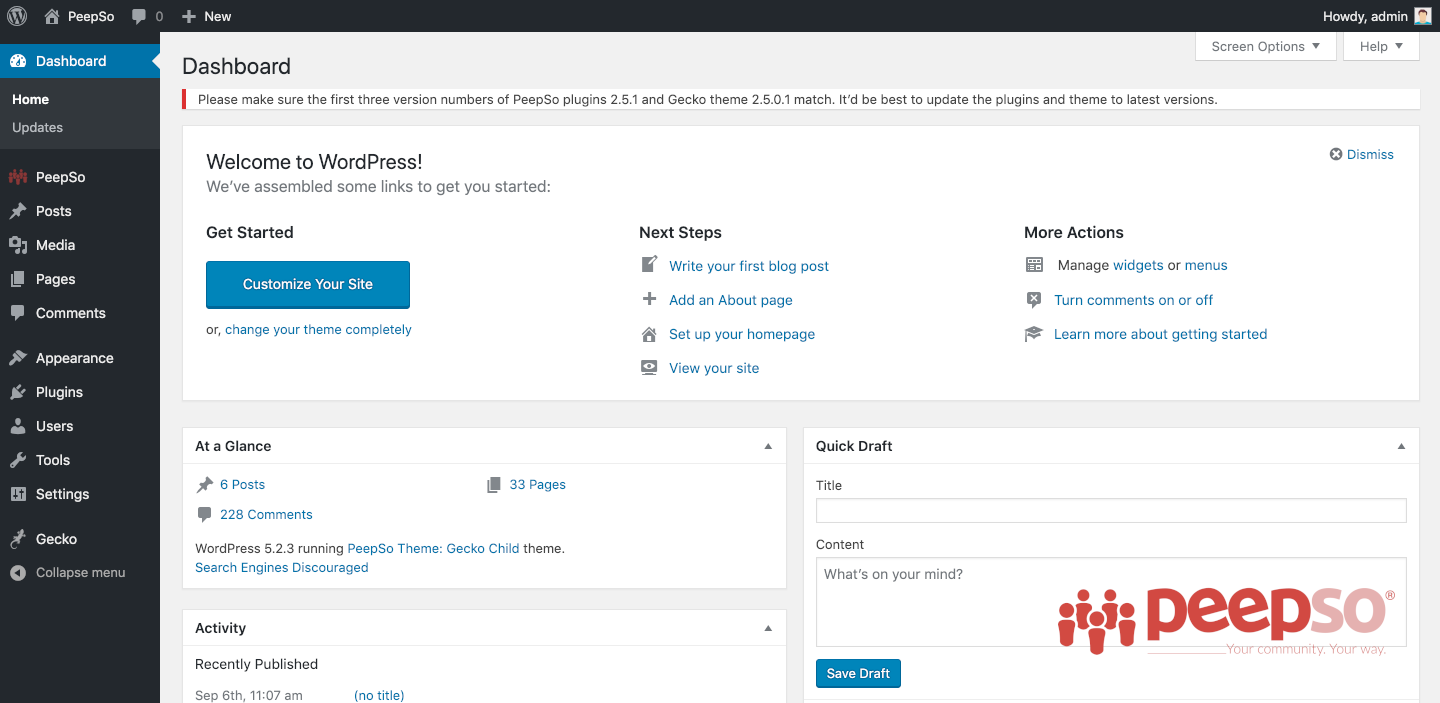Click the Save Draft button

pyautogui.click(x=858, y=673)
